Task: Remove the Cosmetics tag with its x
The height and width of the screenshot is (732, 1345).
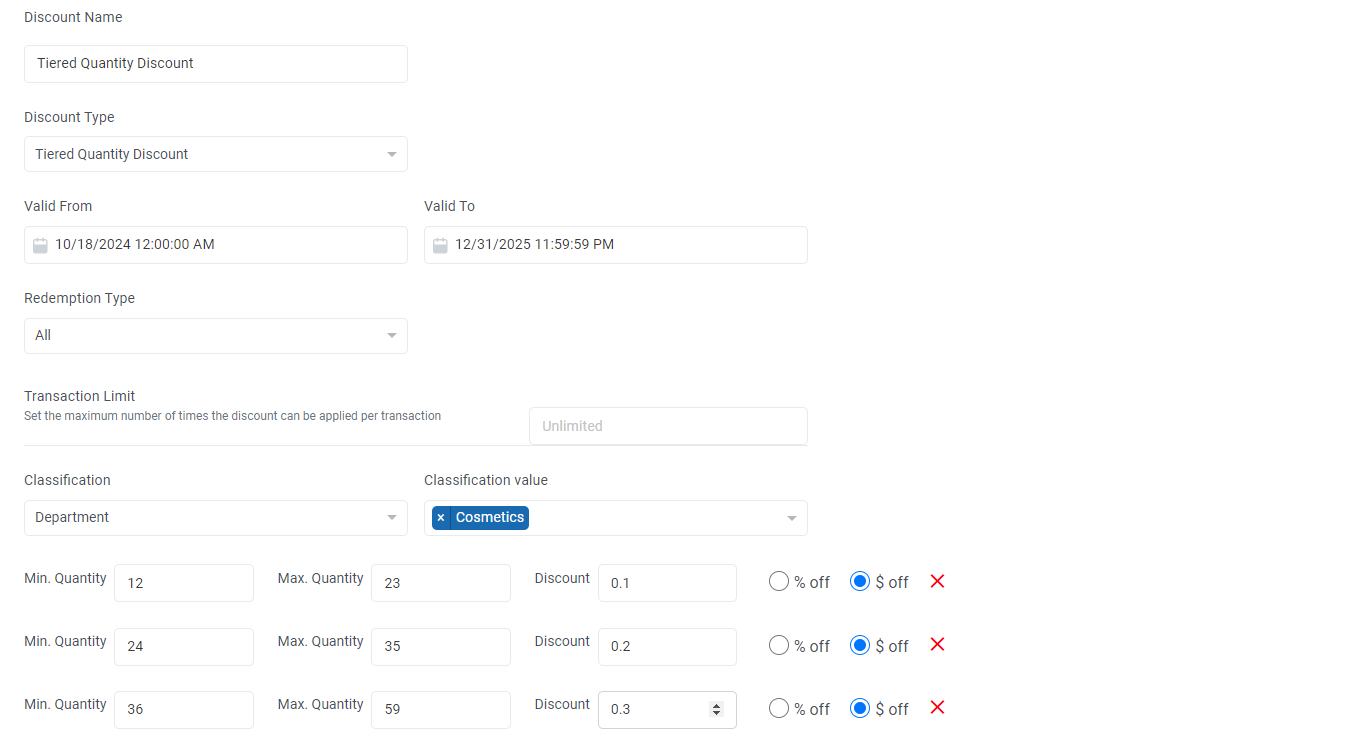Action: [441, 518]
